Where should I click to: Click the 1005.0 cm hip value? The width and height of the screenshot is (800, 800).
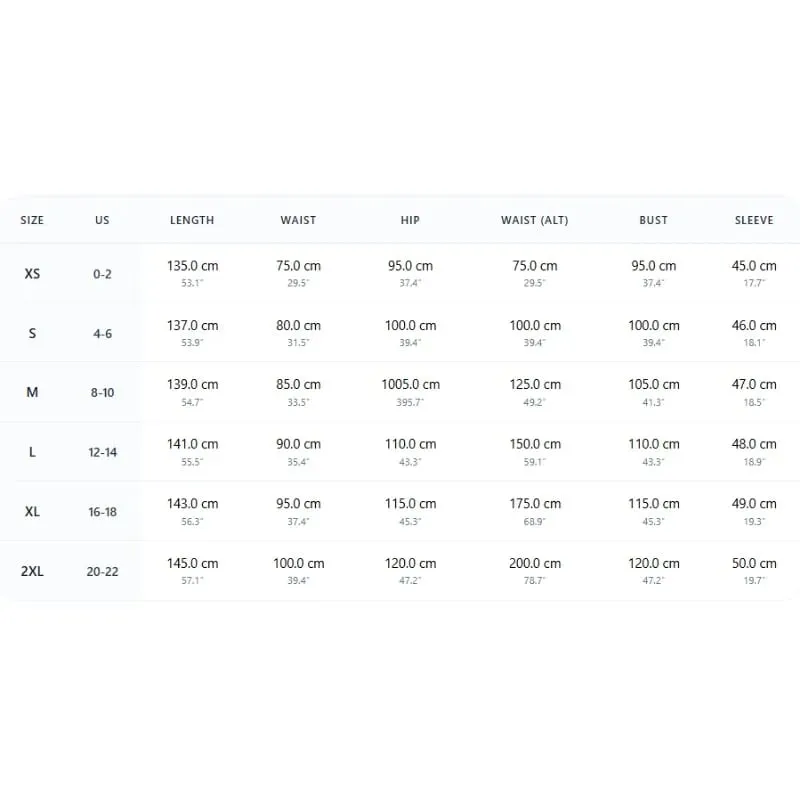(x=411, y=385)
